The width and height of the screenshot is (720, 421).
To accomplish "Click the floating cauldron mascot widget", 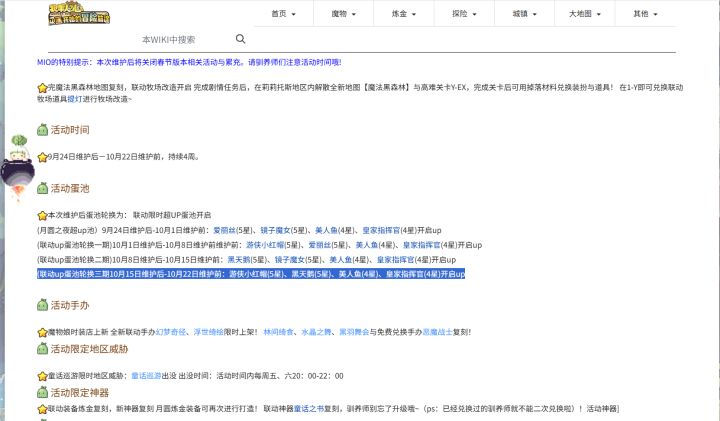I will click(x=18, y=168).
